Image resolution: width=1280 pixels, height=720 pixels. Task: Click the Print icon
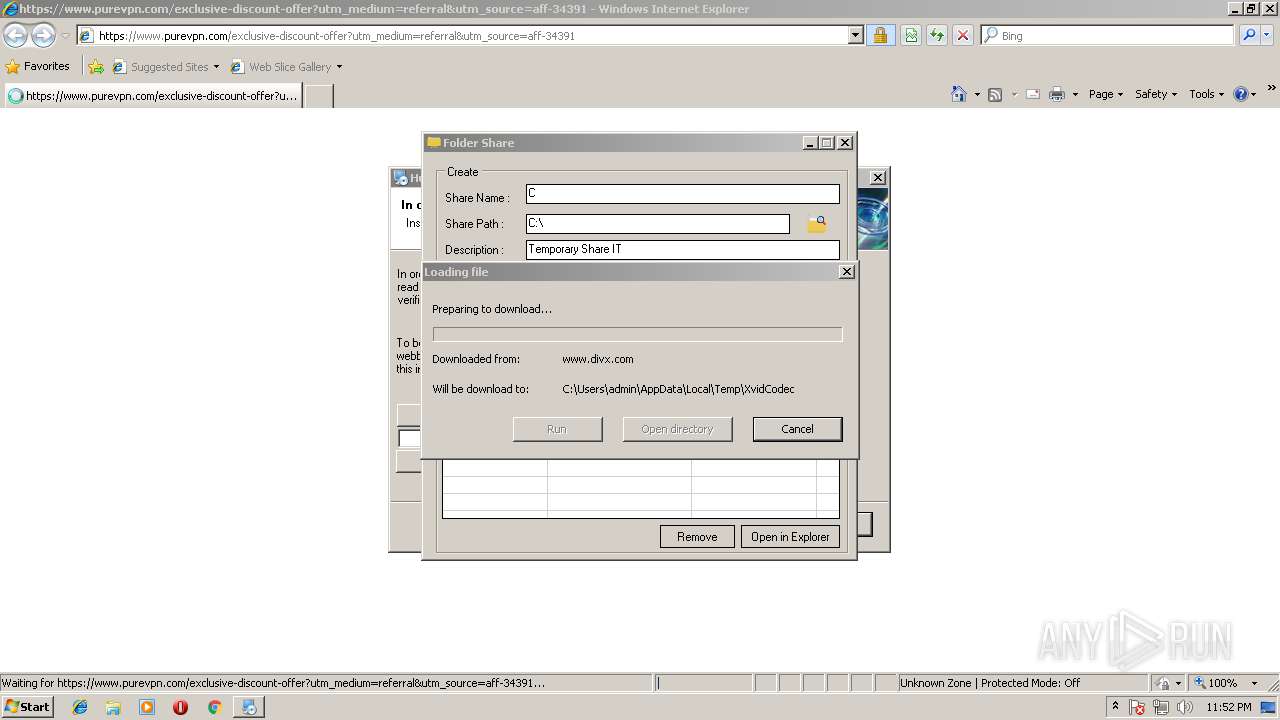click(1057, 94)
